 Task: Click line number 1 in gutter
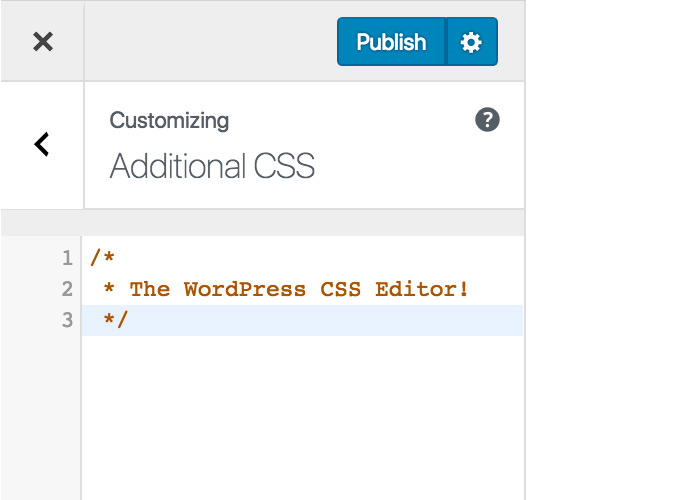click(x=67, y=258)
